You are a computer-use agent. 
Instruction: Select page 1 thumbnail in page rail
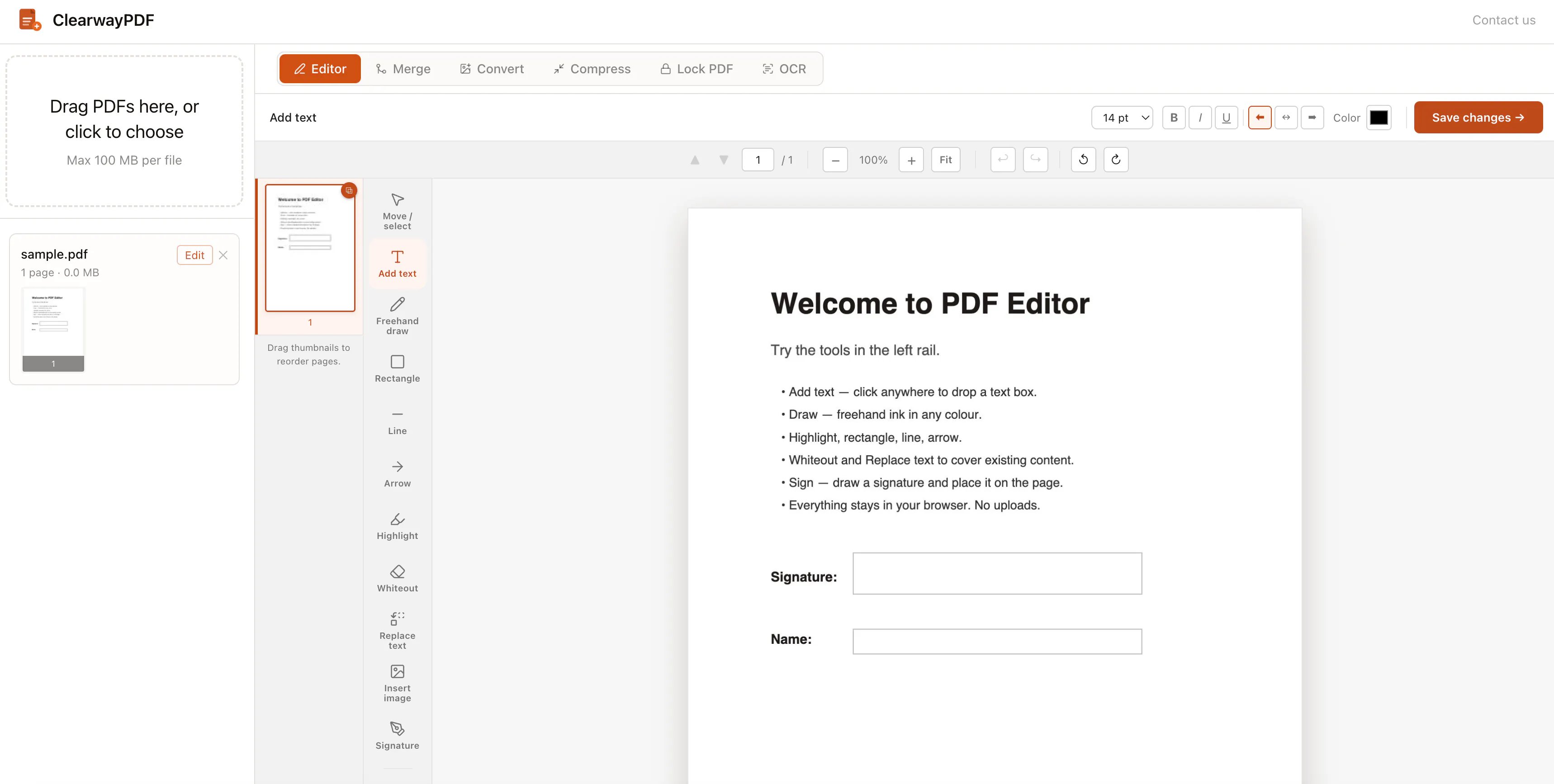click(x=310, y=248)
